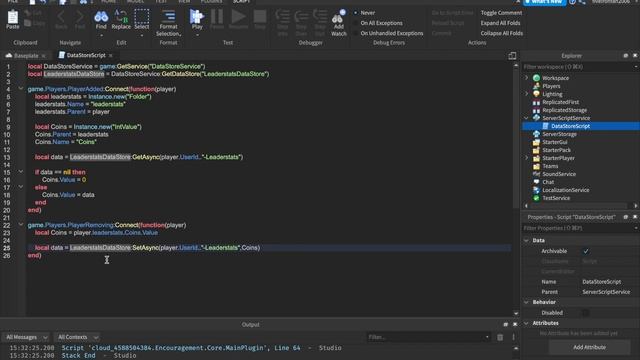Click Toggle Comment action
Image resolution: width=640 pixels, height=360 pixels.
coord(501,13)
